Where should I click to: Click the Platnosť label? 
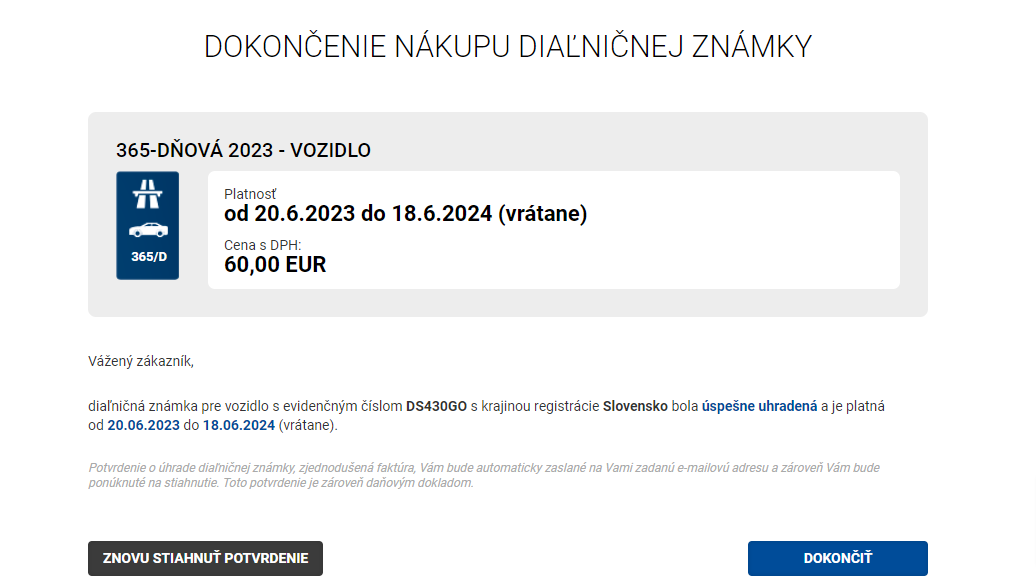(250, 194)
